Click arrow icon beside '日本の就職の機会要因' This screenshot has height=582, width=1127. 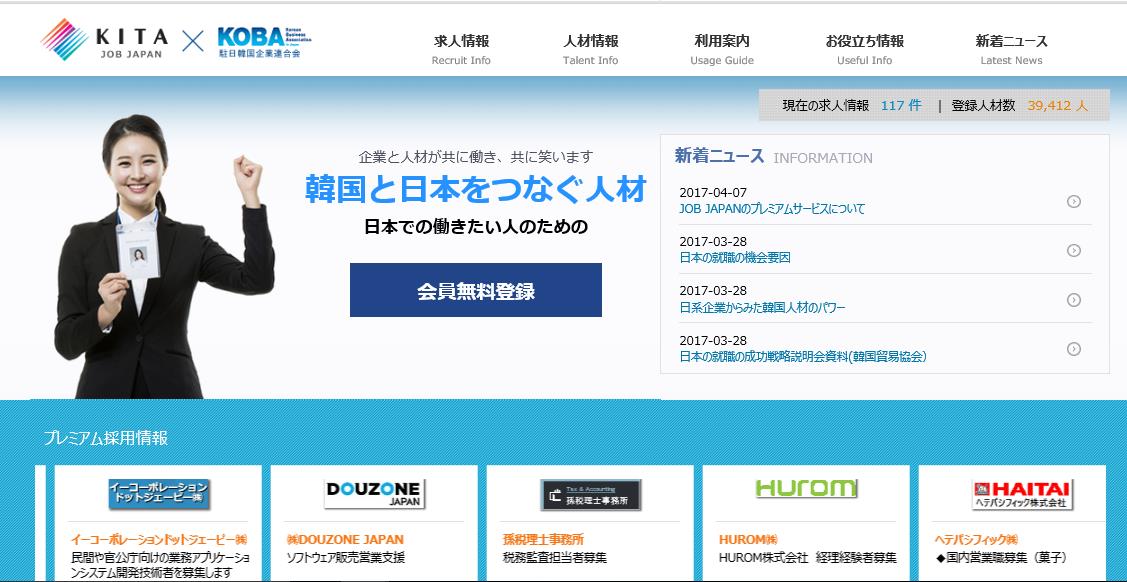pos(1074,250)
